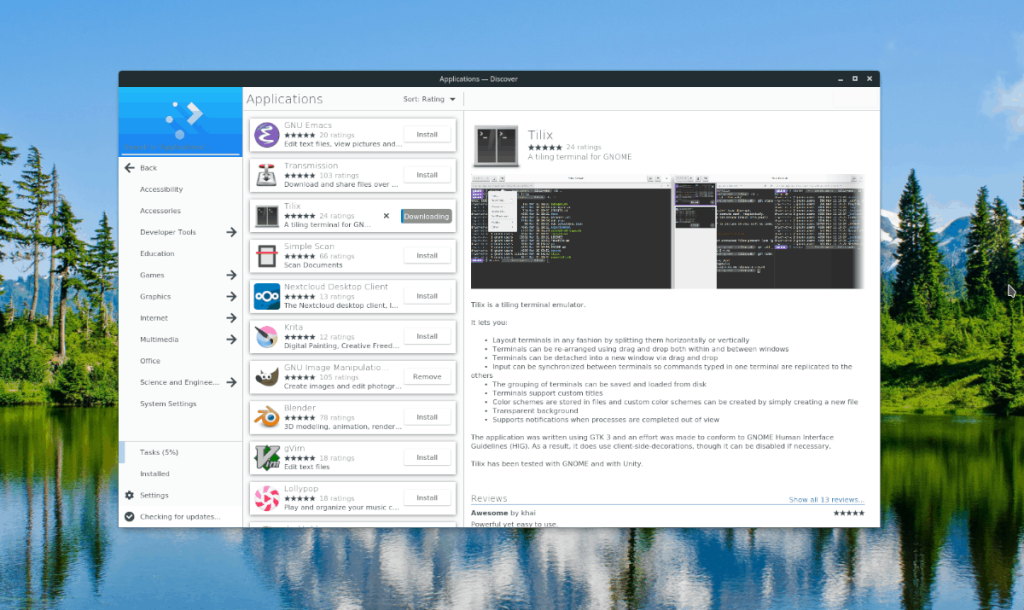Select the Krita application icon
Image resolution: width=1024 pixels, height=610 pixels.
[x=266, y=335]
